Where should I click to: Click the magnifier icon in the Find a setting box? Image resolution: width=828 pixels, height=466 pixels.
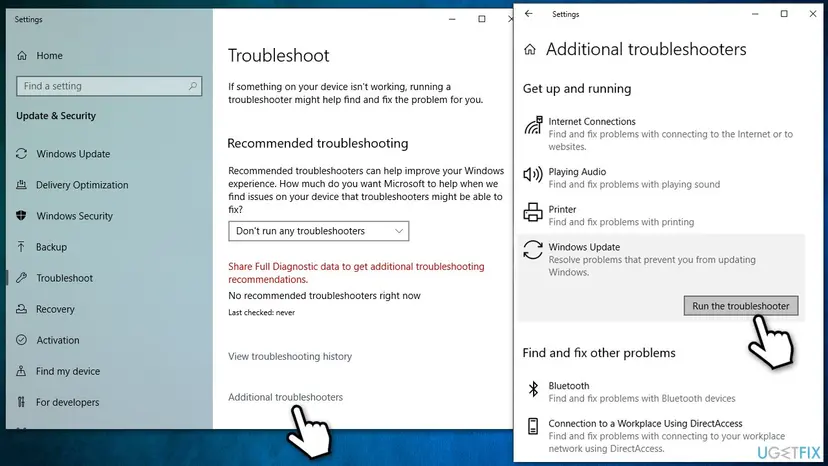[193, 86]
